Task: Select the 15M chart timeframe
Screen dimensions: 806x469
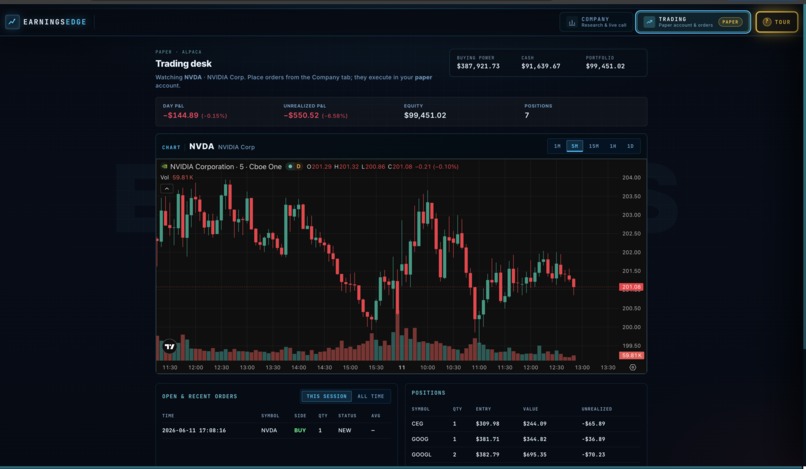Action: pos(594,147)
